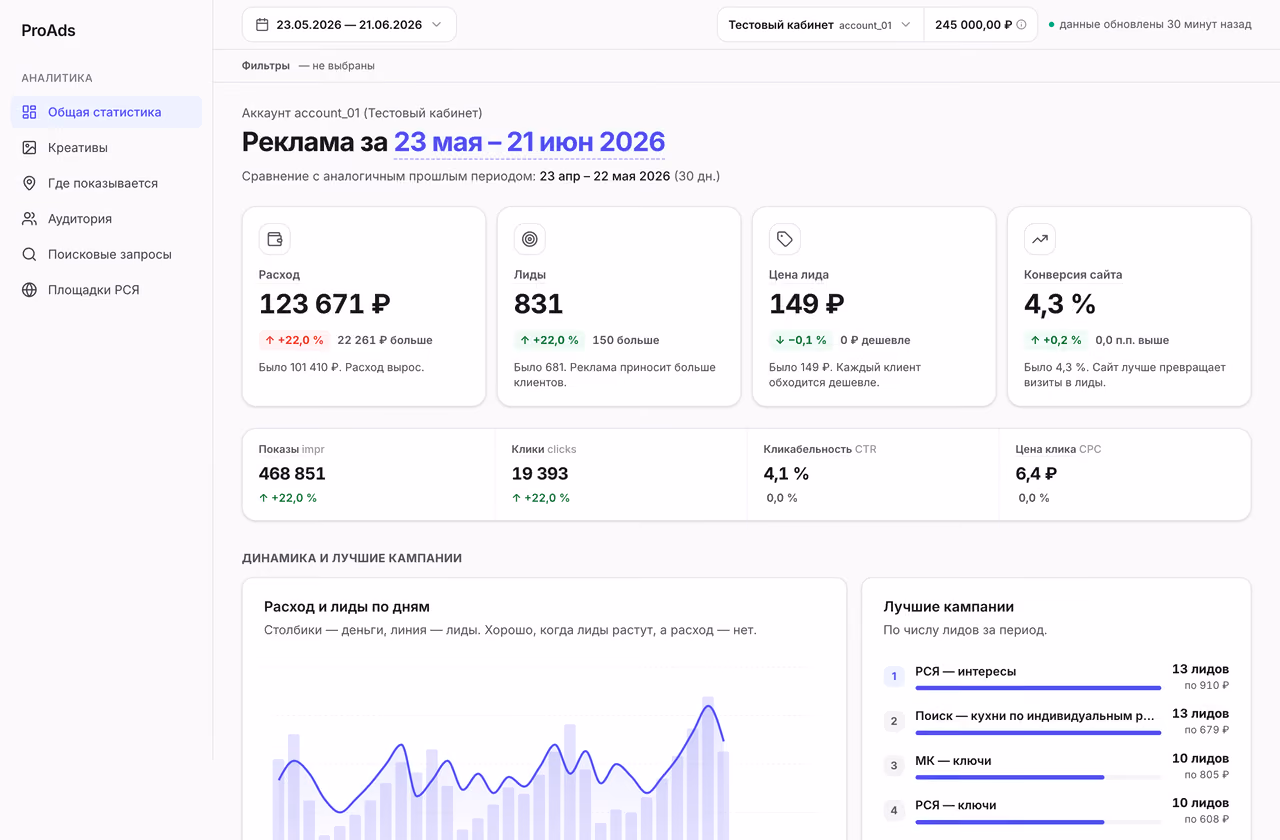Click the trend arrow icon on Конверсия сайта card

1039,239
